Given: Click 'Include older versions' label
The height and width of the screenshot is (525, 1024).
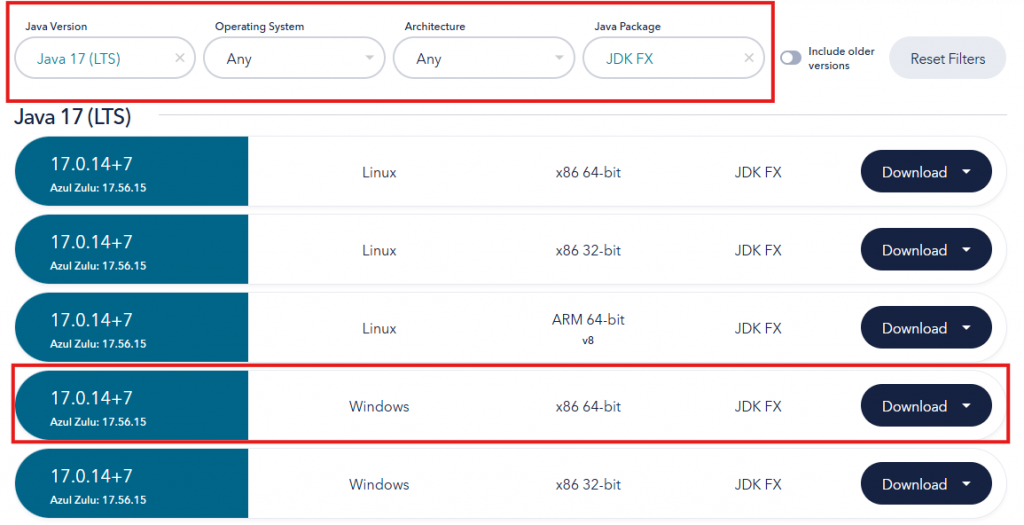Looking at the screenshot, I should pyautogui.click(x=840, y=58).
